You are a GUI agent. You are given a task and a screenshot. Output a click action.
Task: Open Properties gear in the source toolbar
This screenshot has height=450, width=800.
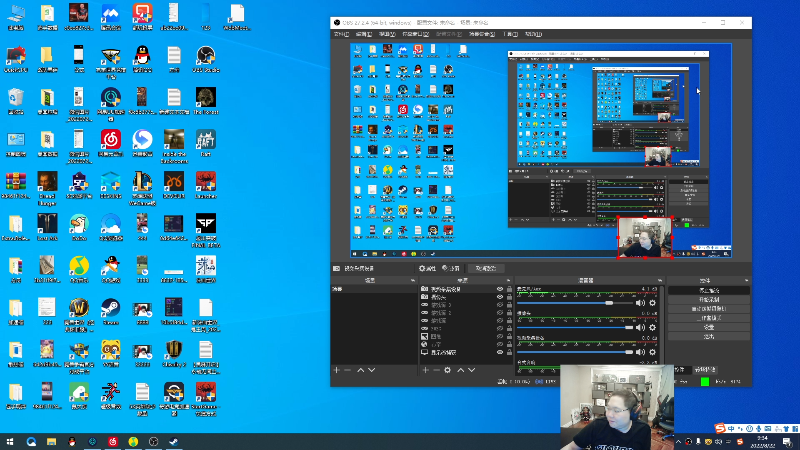[x=427, y=268]
